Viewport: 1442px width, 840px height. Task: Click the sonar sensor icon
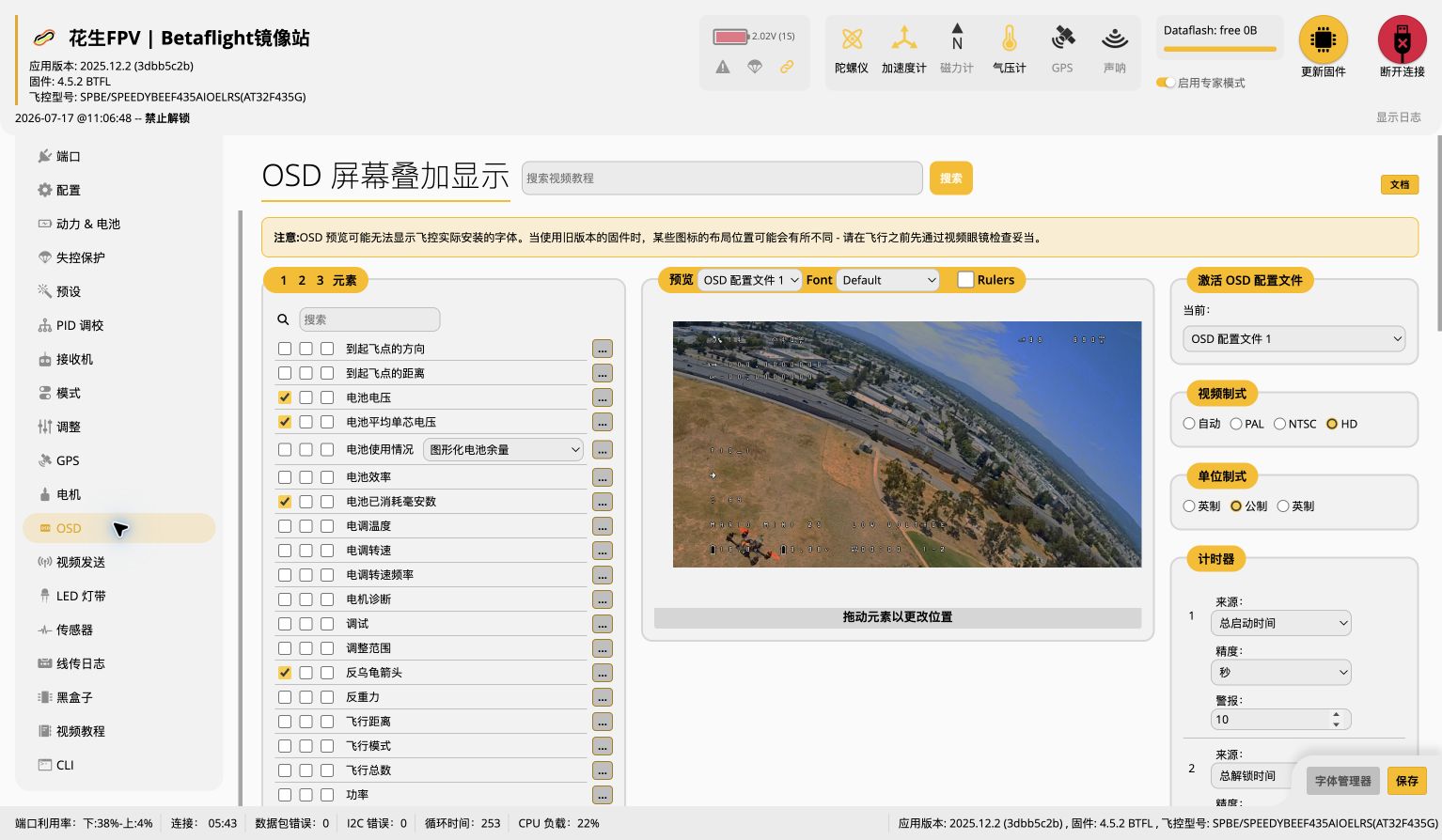click(1115, 39)
